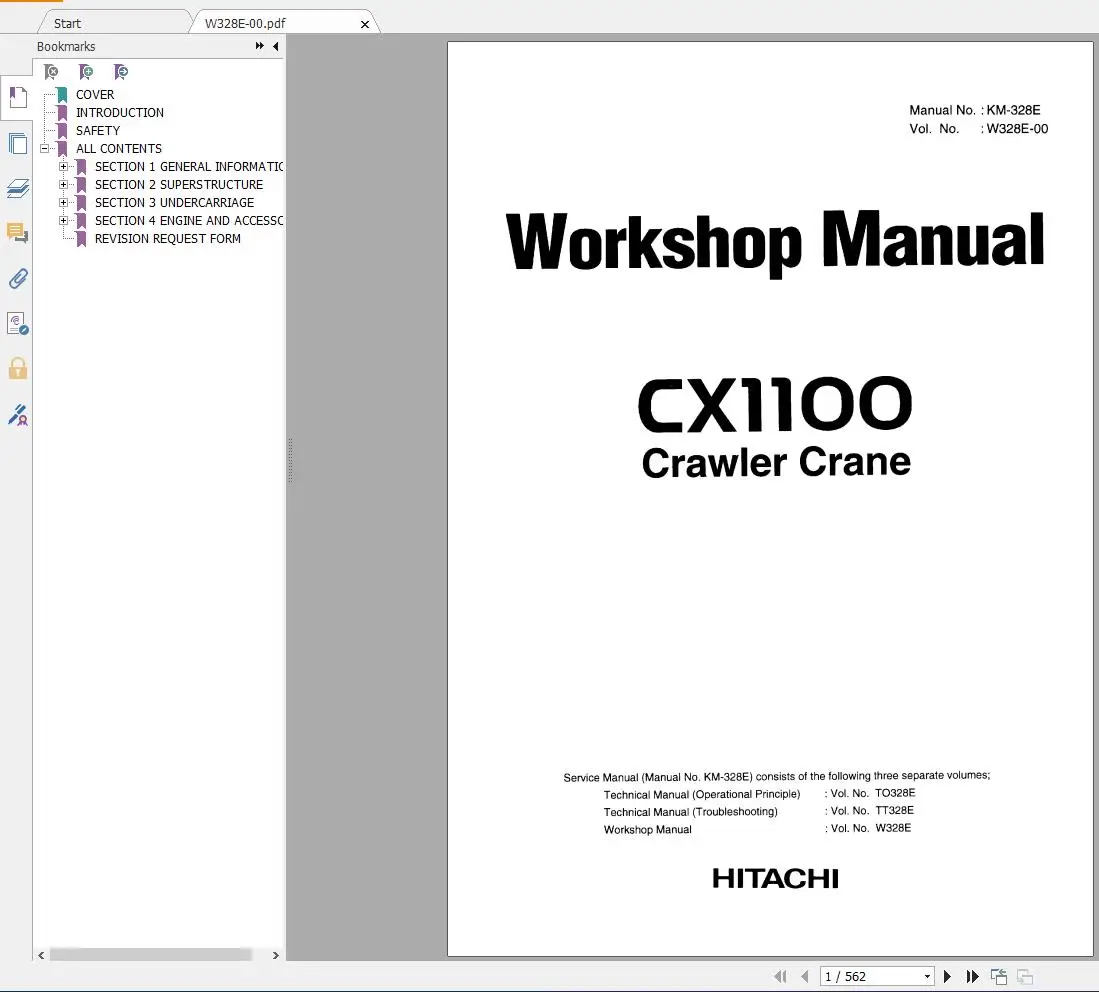This screenshot has height=992, width=1099.
Task: Go to last page button
Action: point(972,977)
